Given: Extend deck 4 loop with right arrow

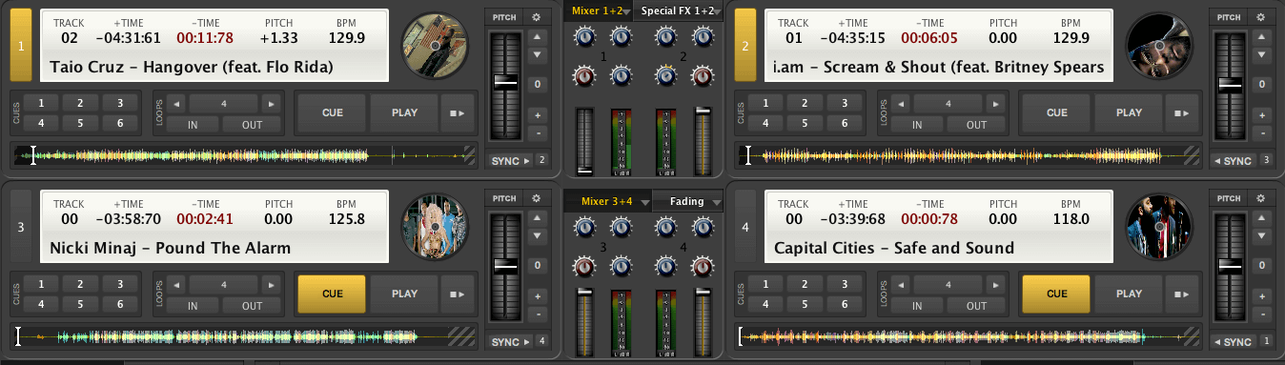Looking at the screenshot, I should click(x=995, y=284).
